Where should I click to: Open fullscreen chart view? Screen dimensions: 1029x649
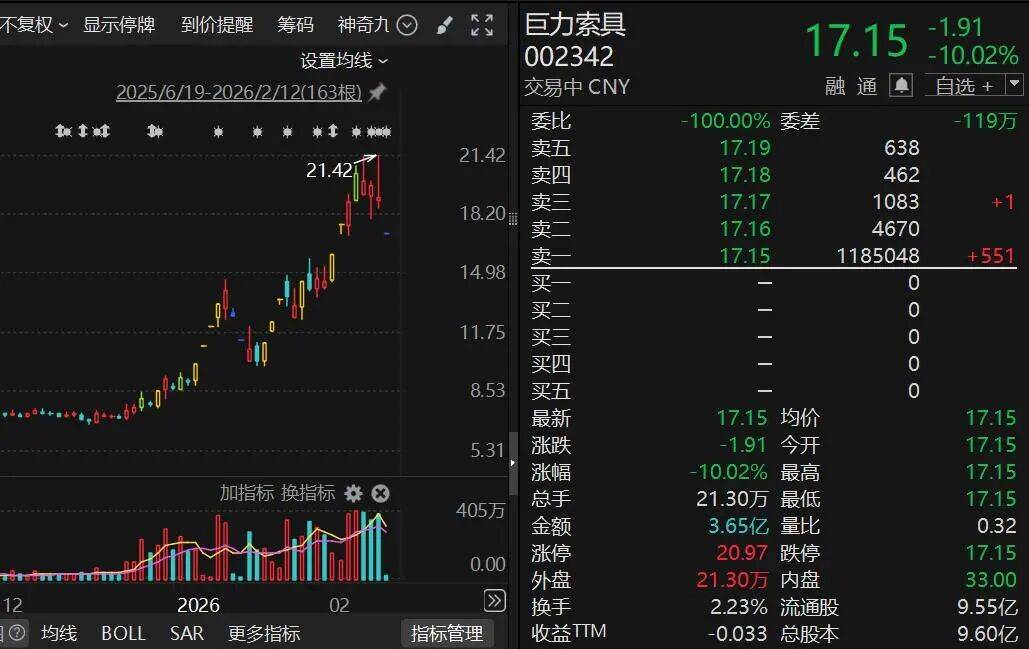(x=482, y=25)
